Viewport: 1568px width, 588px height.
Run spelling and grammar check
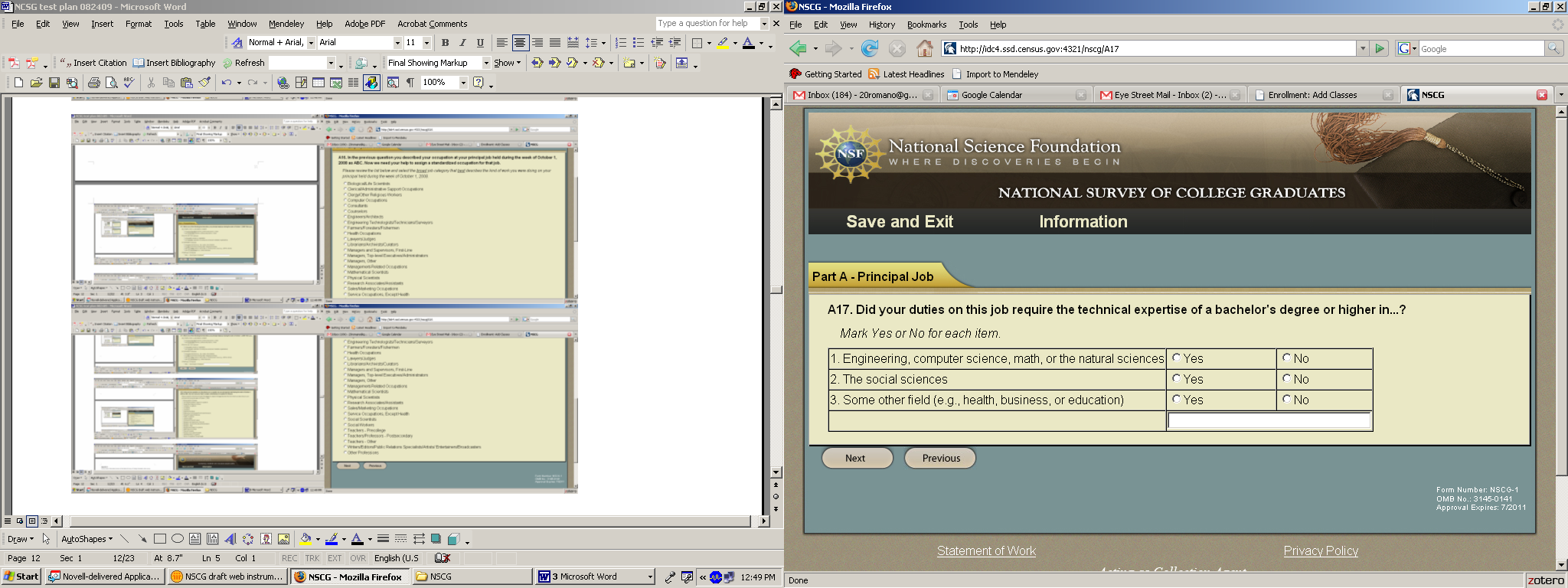click(x=129, y=83)
